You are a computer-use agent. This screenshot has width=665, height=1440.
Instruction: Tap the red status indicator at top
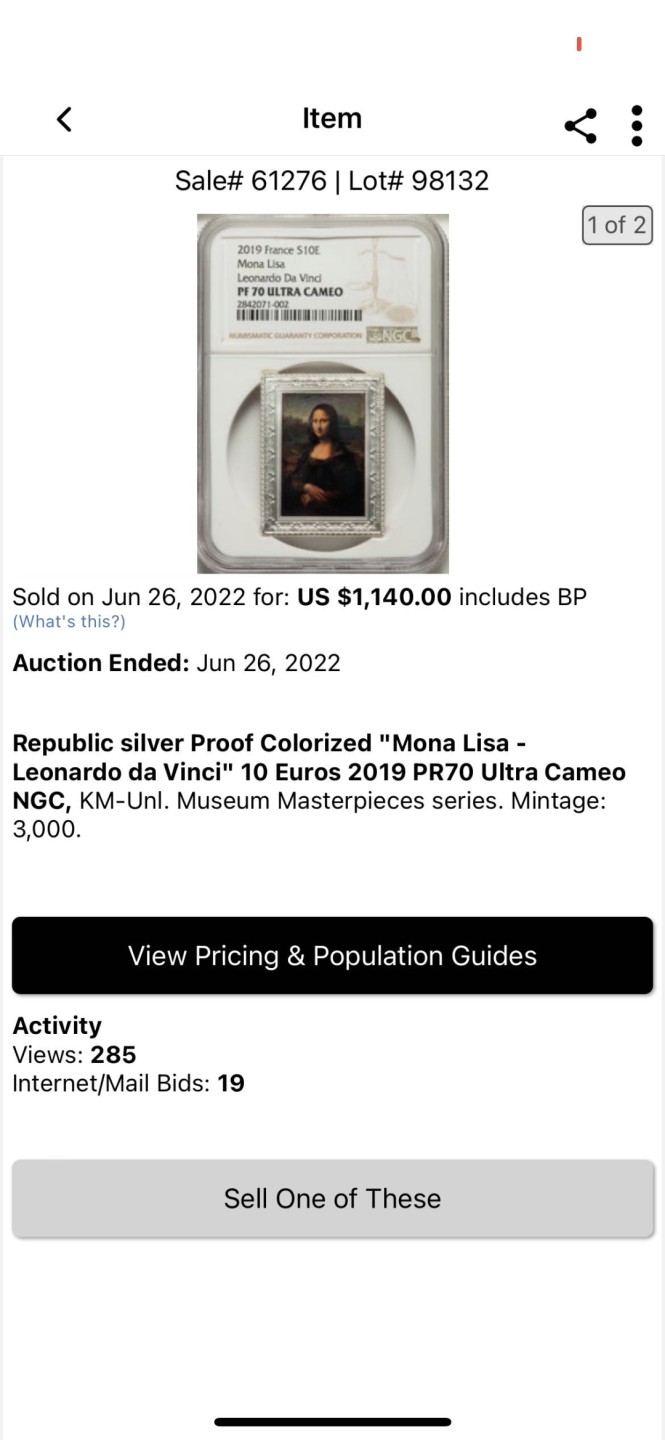(579, 44)
